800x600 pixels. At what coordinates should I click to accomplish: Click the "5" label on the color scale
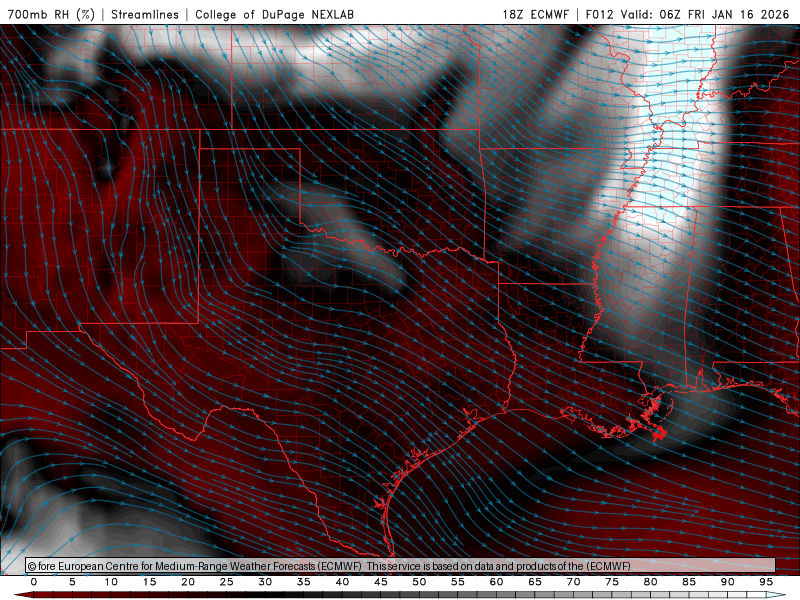(x=72, y=582)
